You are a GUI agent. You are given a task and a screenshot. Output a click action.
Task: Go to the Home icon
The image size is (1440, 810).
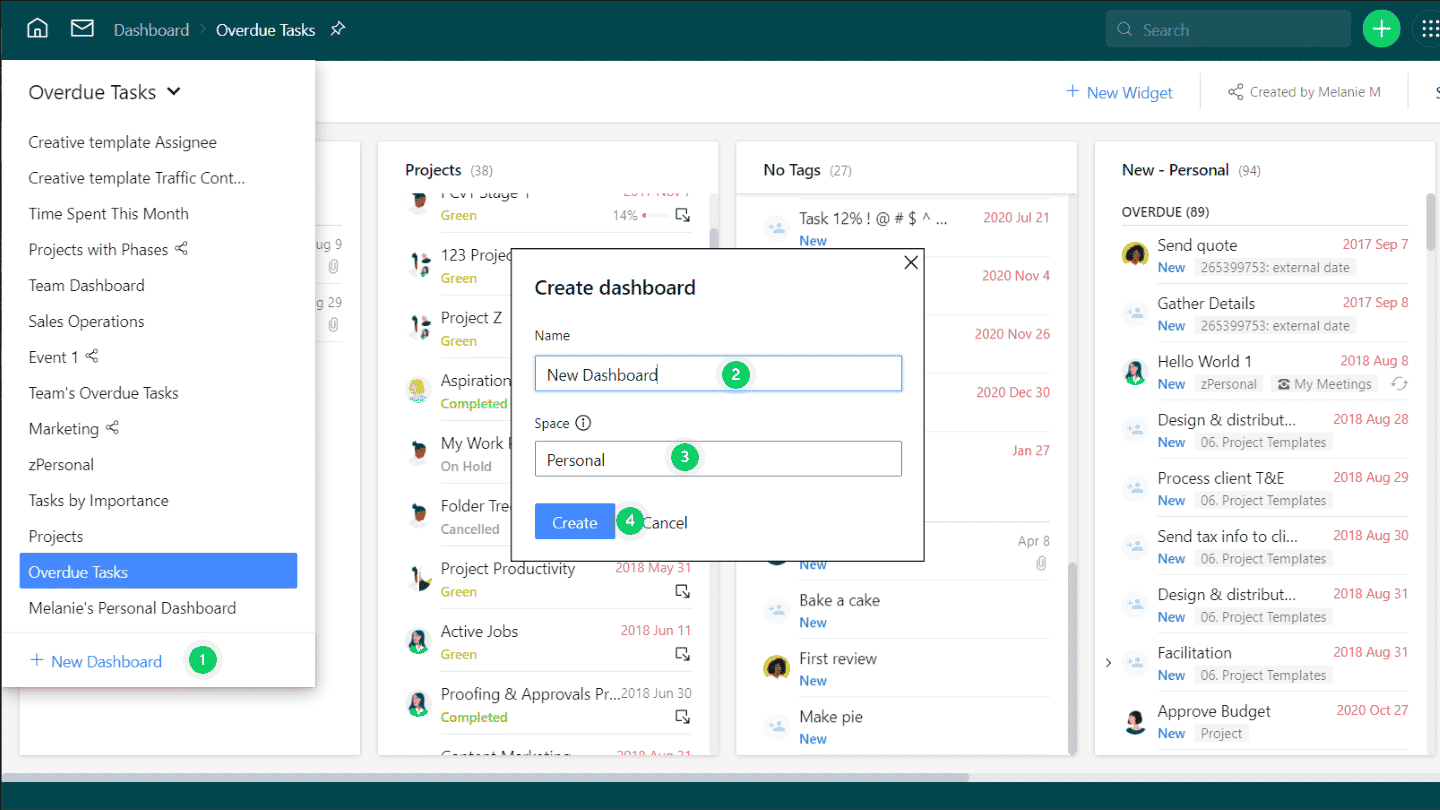click(37, 29)
